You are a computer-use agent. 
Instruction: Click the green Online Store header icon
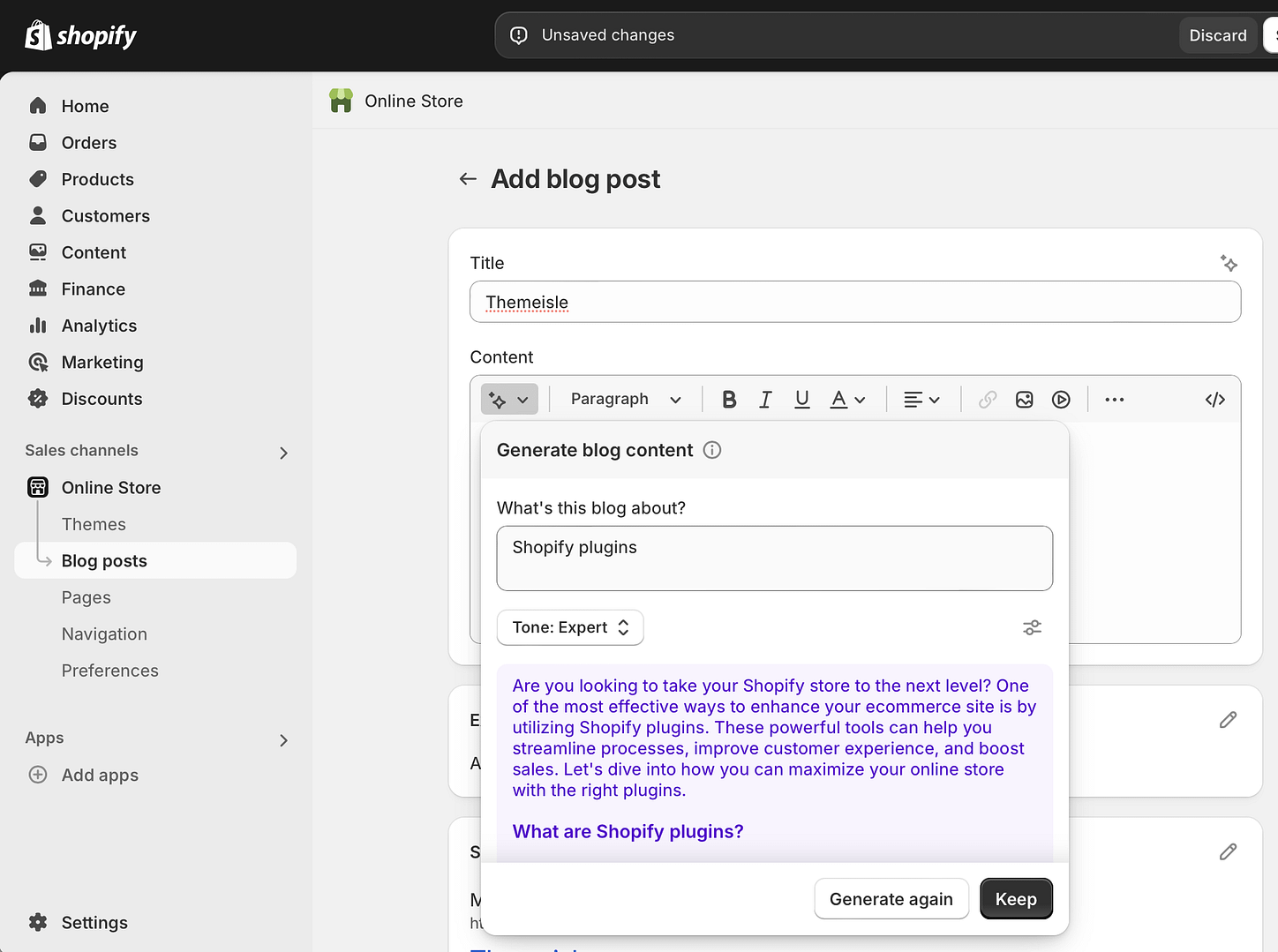341,101
